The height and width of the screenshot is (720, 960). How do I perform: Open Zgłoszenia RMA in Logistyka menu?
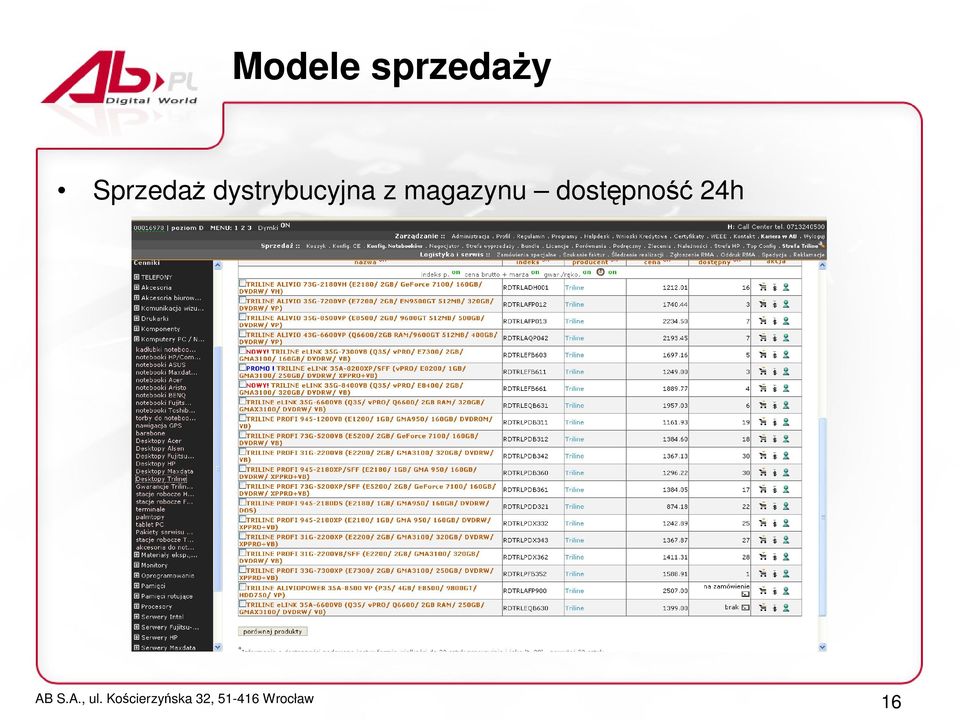tap(692, 255)
